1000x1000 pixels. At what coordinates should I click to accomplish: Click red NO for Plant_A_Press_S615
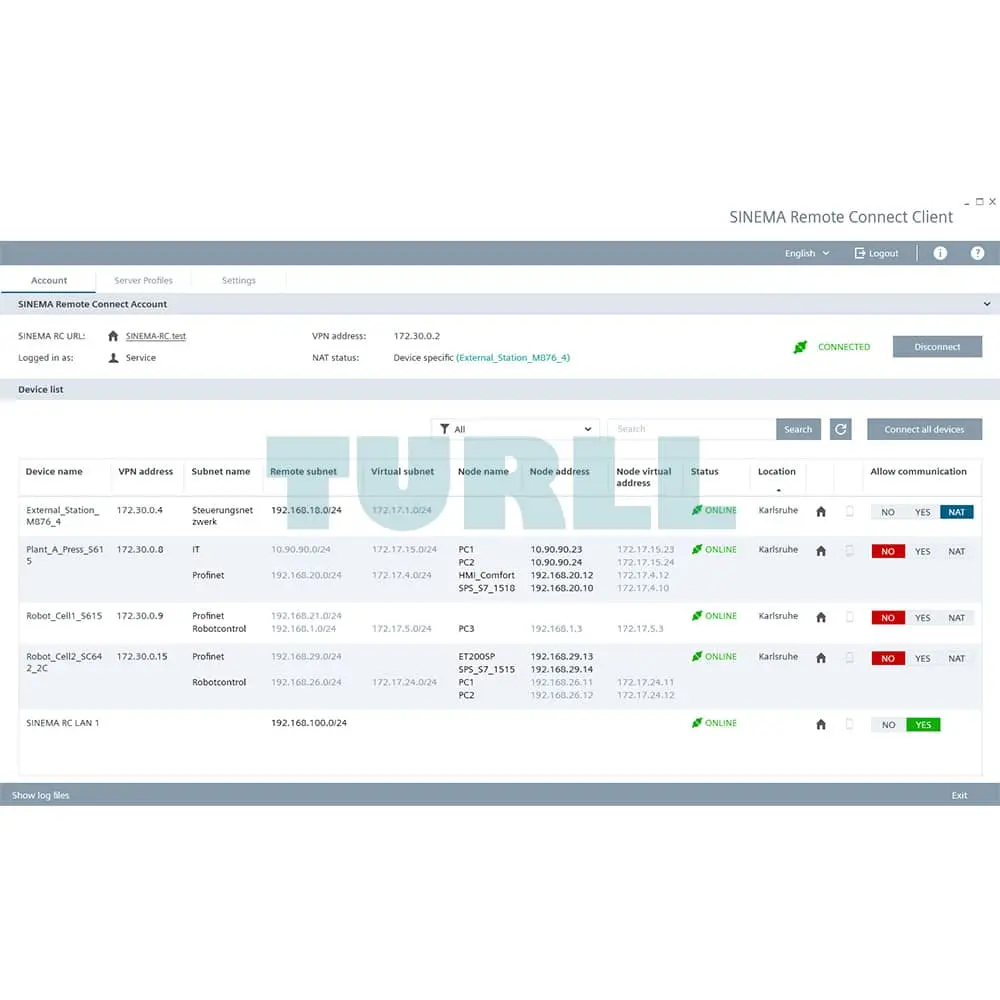click(x=888, y=552)
